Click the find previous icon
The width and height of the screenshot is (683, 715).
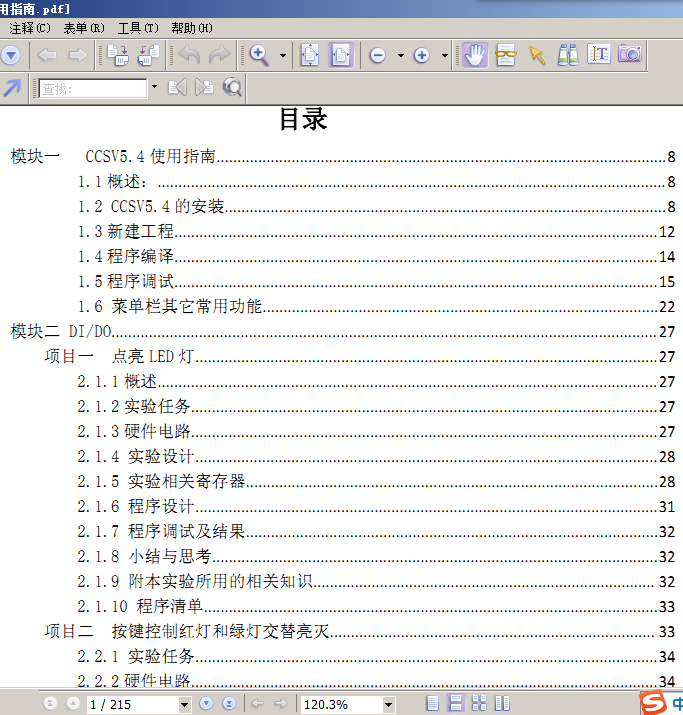[x=177, y=87]
